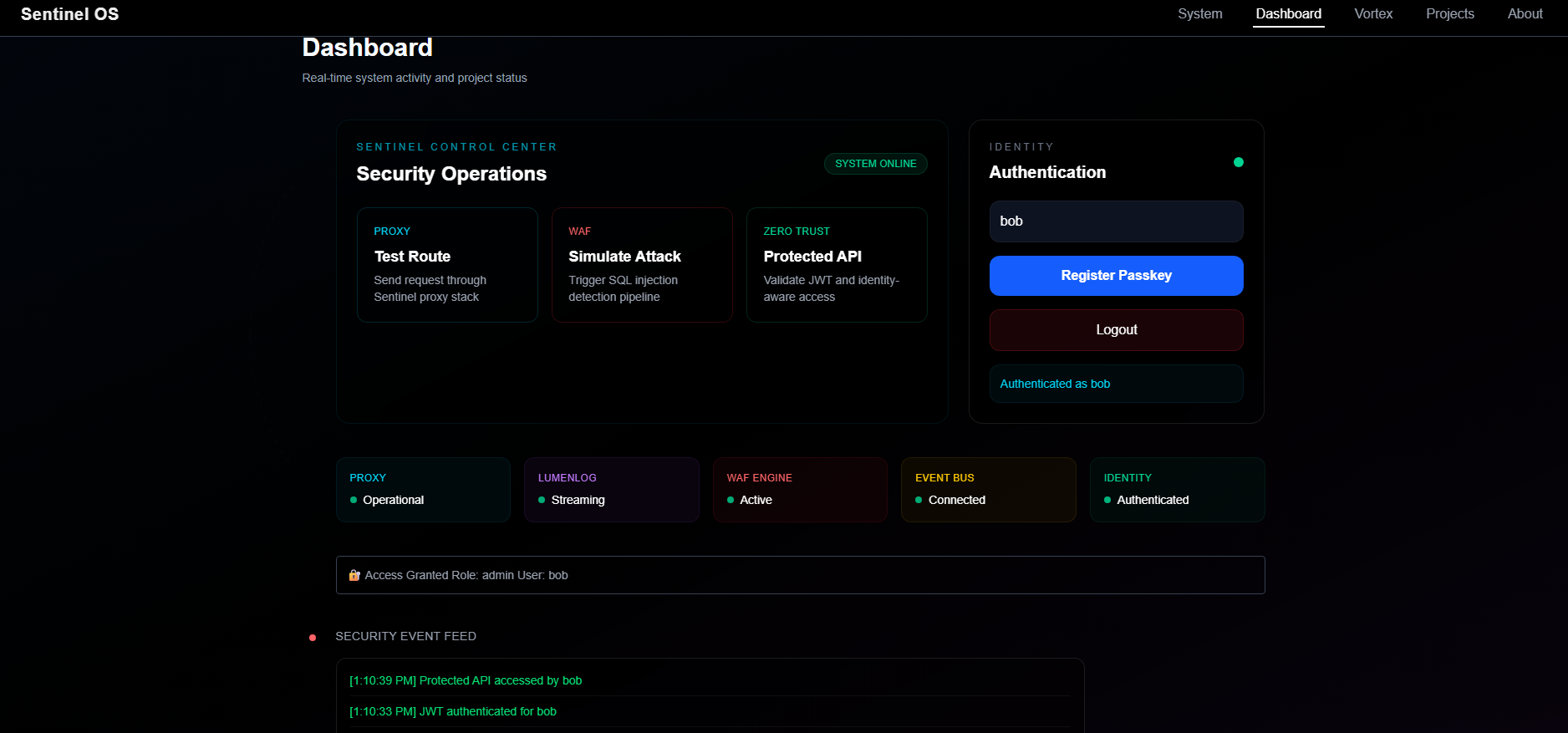This screenshot has height=733, width=1568.
Task: Click the lock icon in Access Granted banner
Action: [x=354, y=575]
